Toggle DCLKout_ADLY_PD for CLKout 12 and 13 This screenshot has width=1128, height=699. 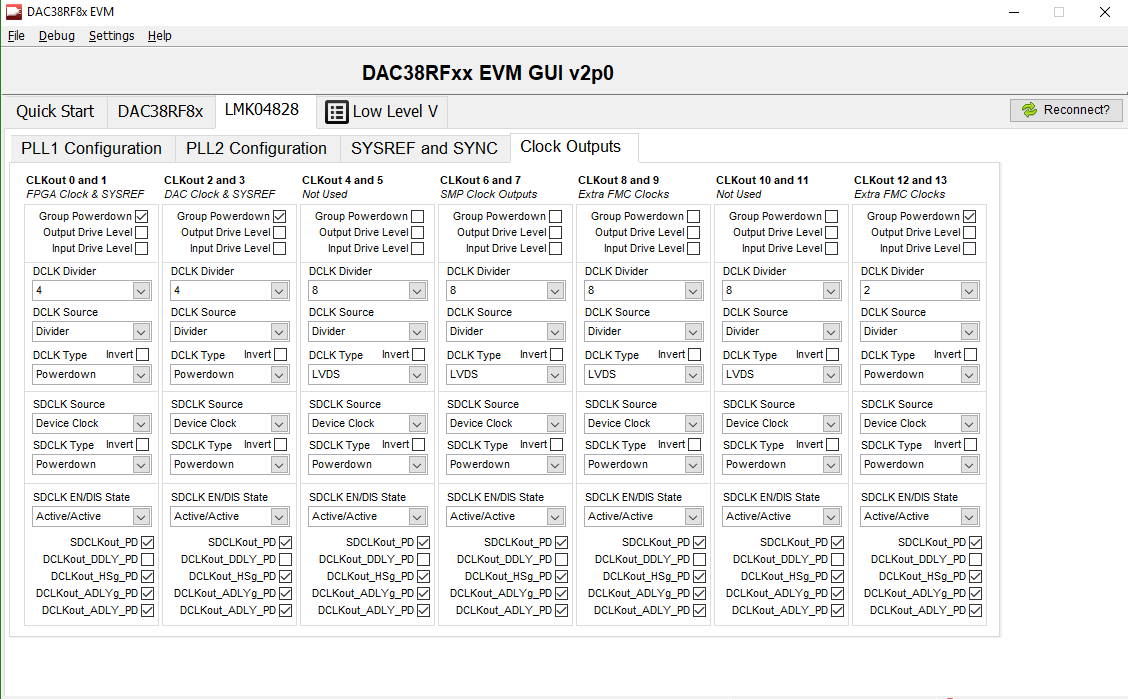pos(975,610)
